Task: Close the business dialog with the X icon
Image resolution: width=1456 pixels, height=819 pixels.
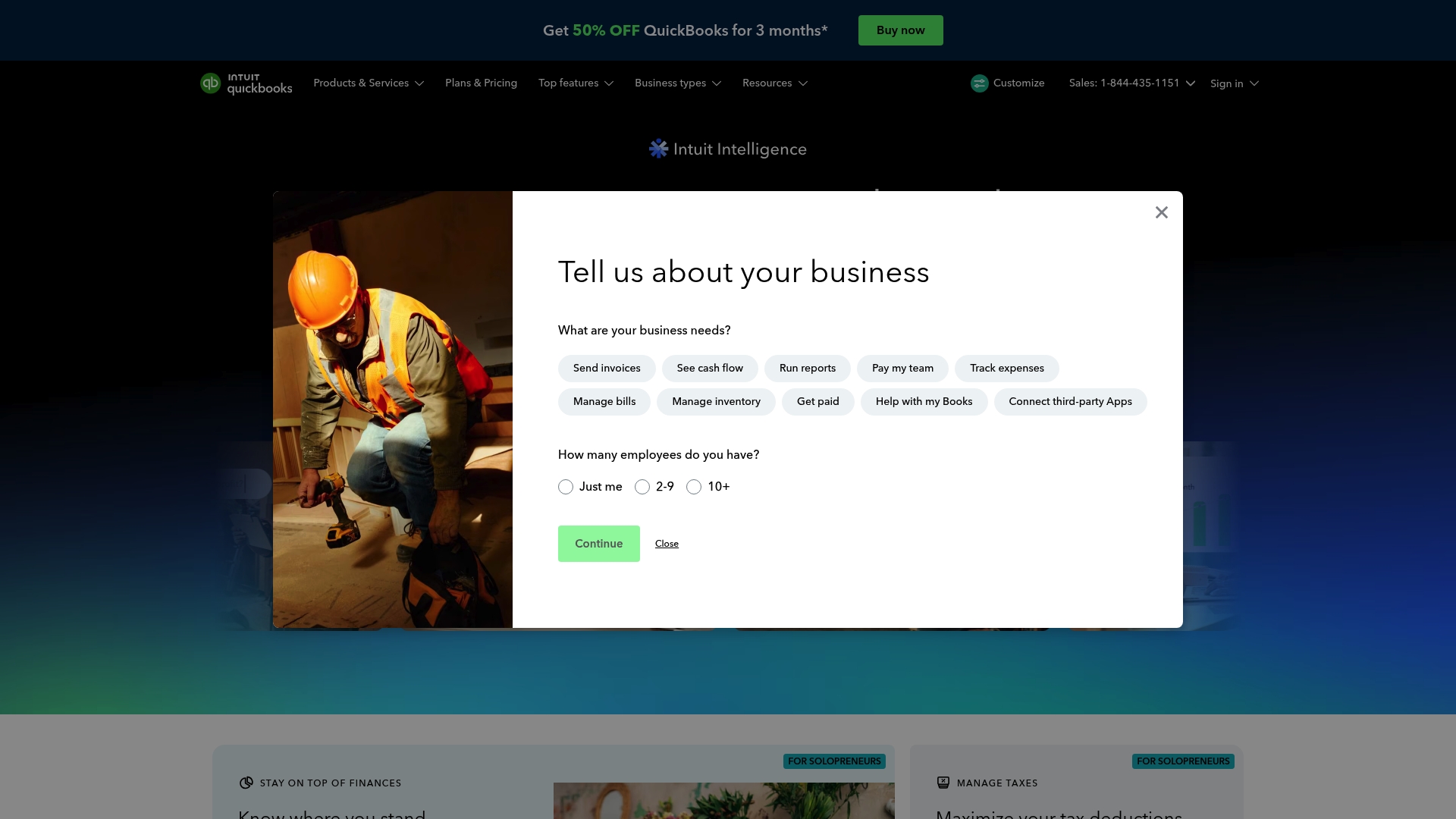Action: (x=1161, y=212)
